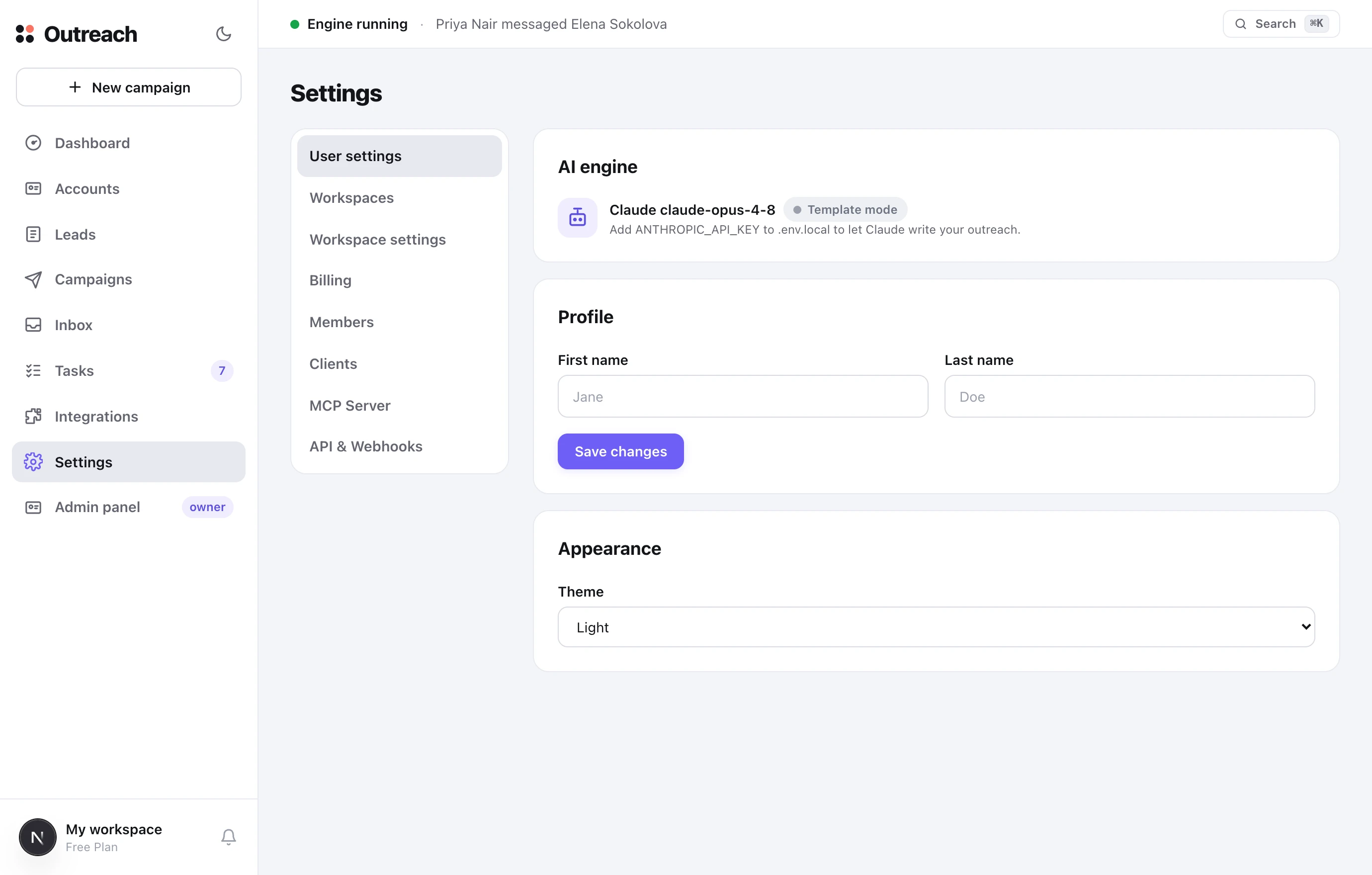
Task: Click the Profile heading
Action: pyautogui.click(x=586, y=317)
